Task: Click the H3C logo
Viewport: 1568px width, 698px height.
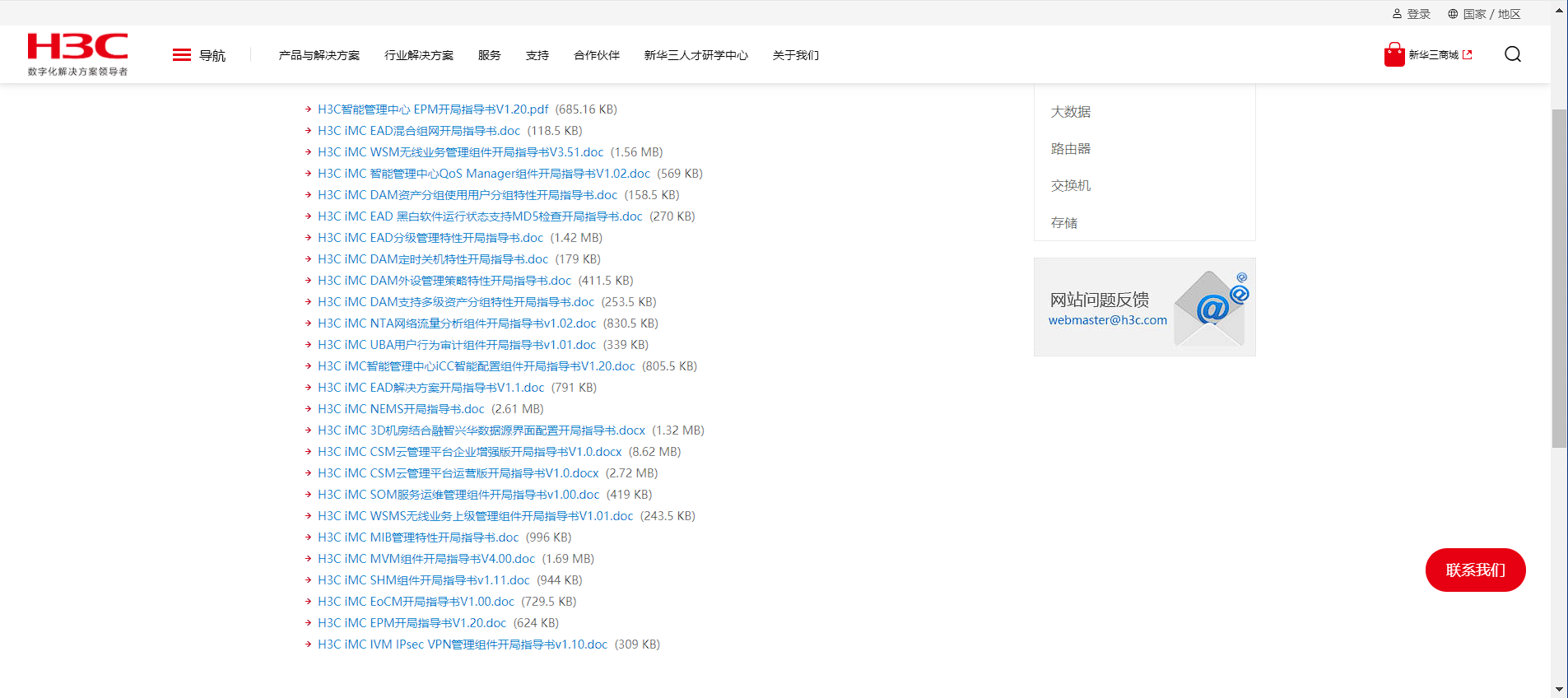Action: point(77,54)
